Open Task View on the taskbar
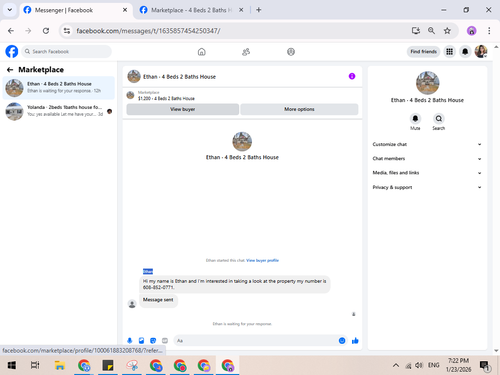 35,365
